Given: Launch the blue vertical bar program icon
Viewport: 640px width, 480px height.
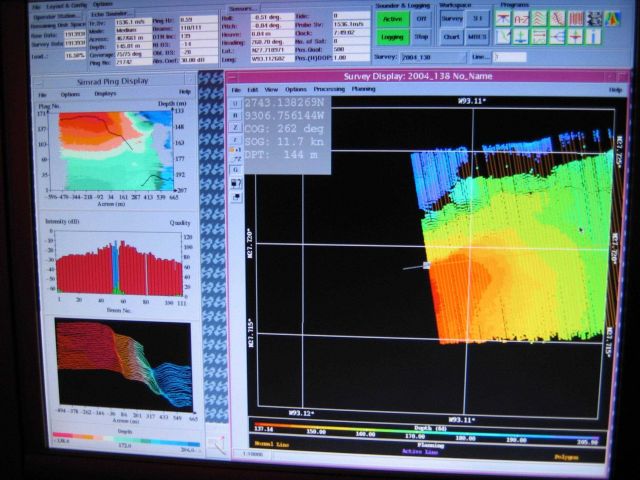Looking at the screenshot, I should (x=594, y=37).
